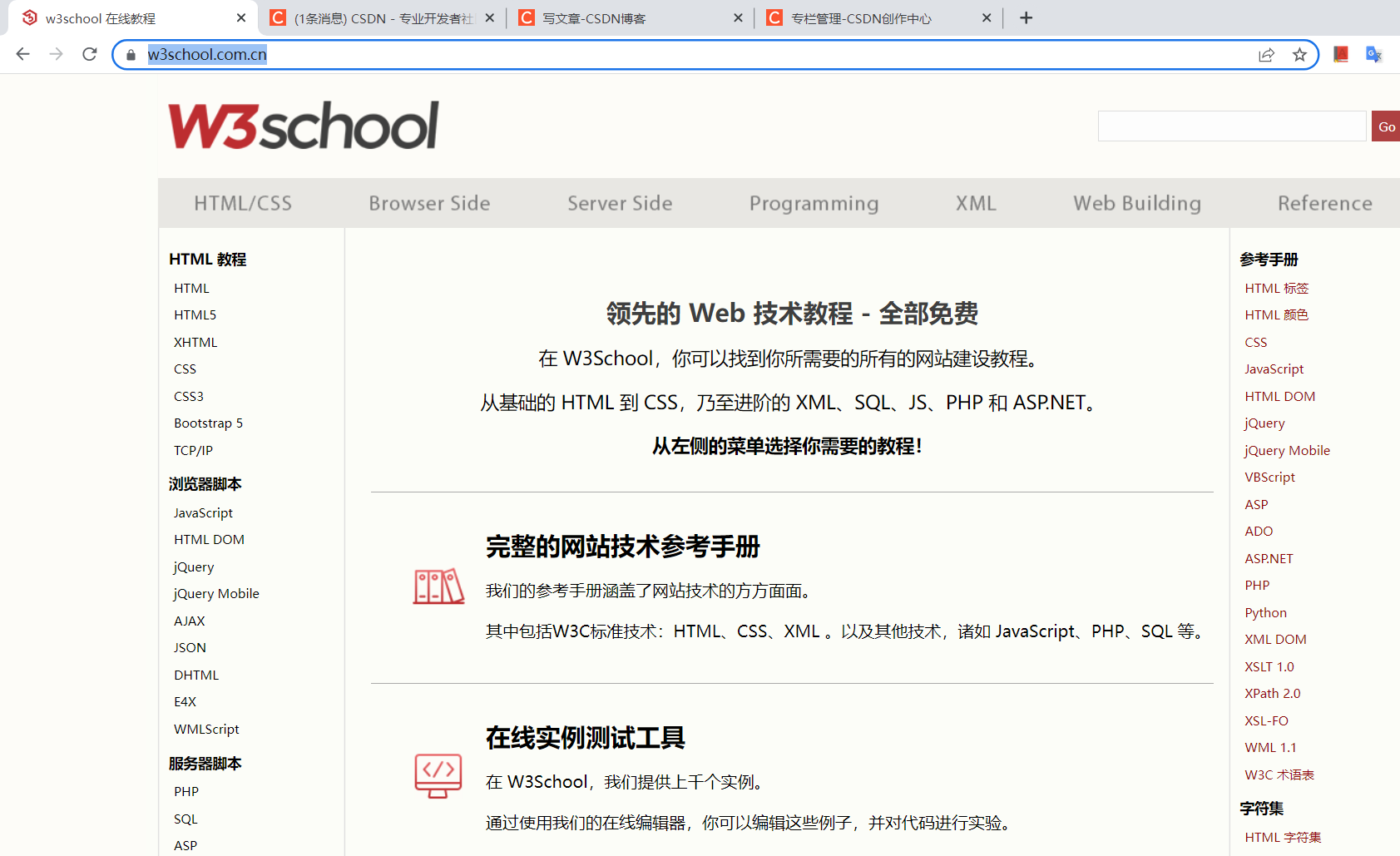1400x856 pixels.
Task: Open the Python reference link
Action: (1265, 613)
